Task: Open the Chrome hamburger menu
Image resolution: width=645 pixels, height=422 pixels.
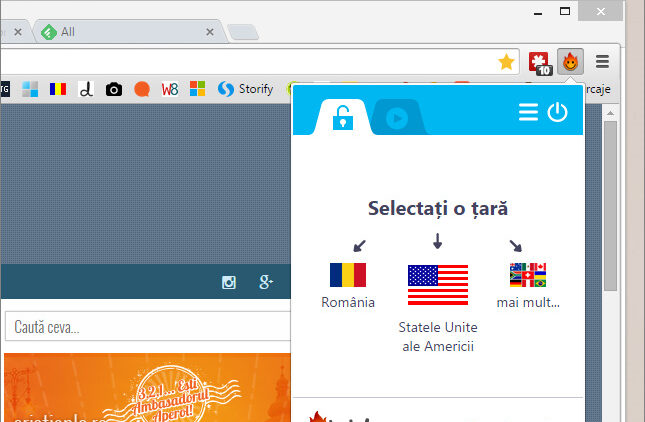Action: coord(602,61)
